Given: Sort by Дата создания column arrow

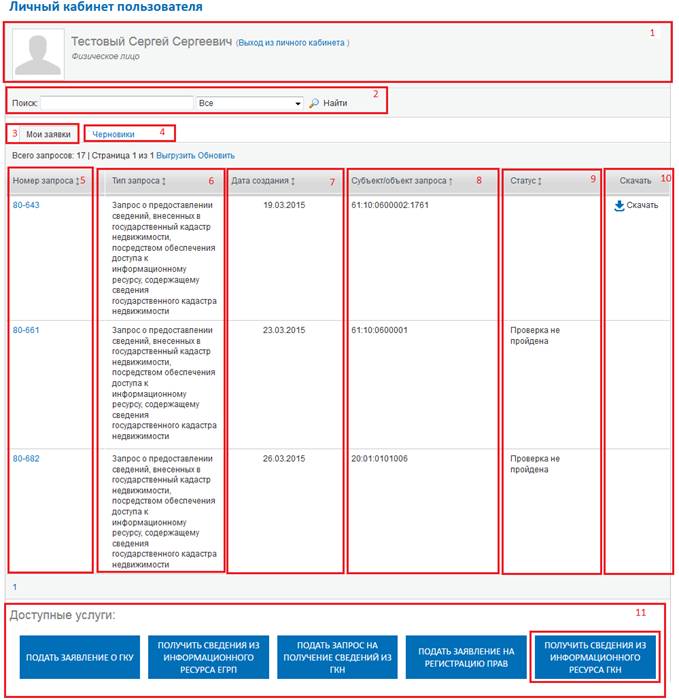Looking at the screenshot, I should click(292, 181).
